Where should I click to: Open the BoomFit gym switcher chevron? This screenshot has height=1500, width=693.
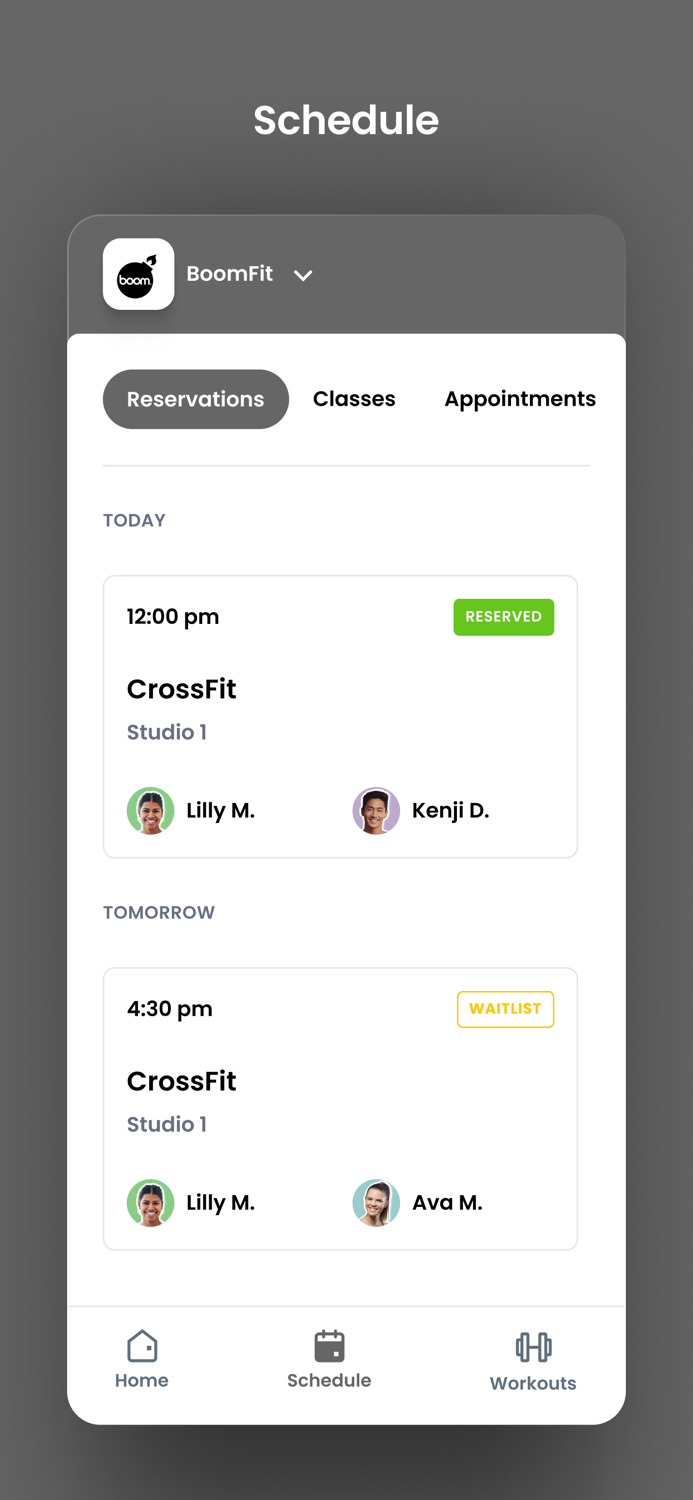click(x=303, y=275)
